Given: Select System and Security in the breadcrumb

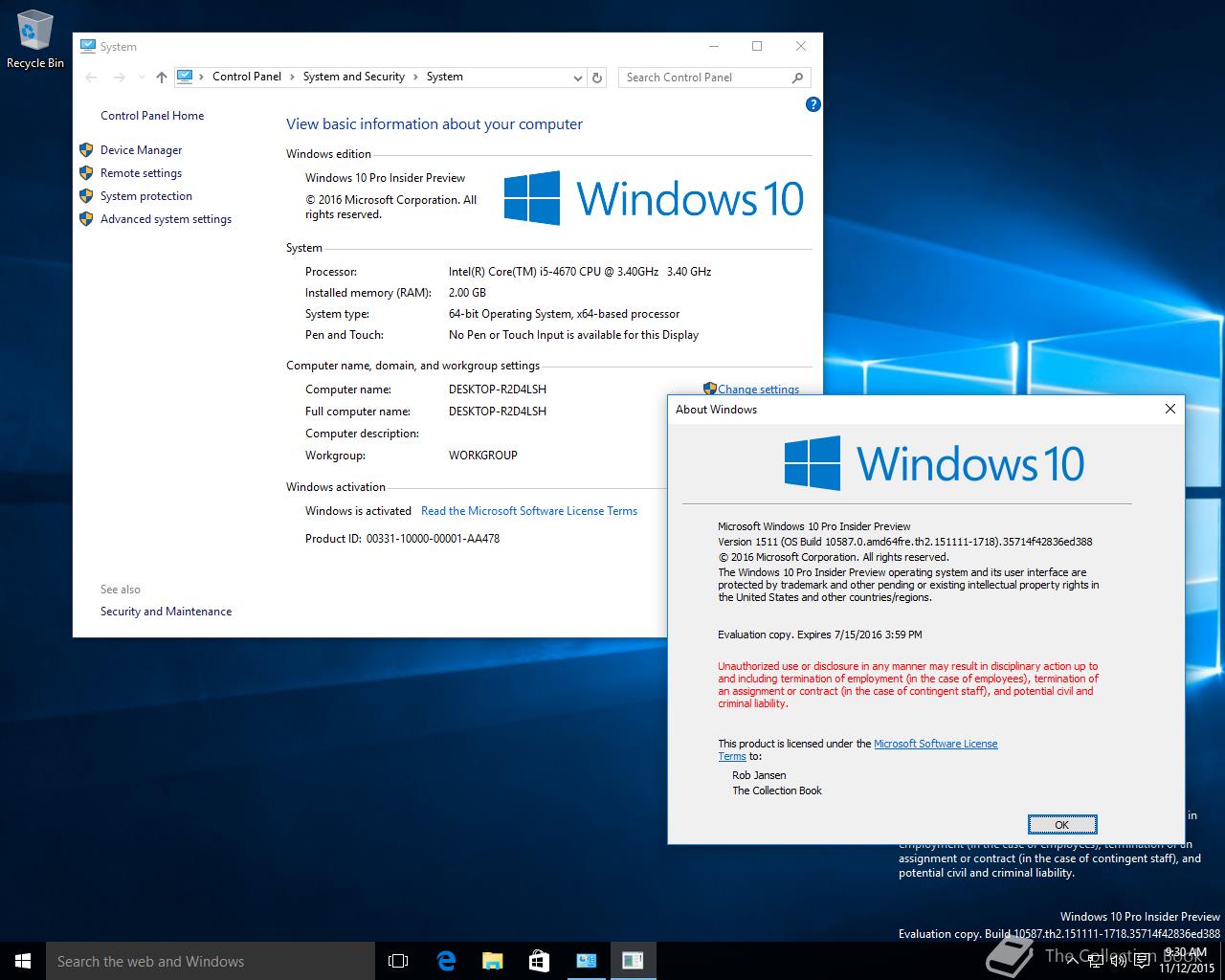Looking at the screenshot, I should tap(354, 77).
